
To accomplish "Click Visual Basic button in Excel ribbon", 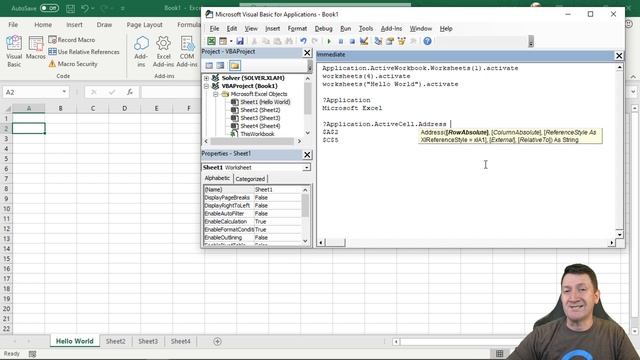I will click(14, 51).
